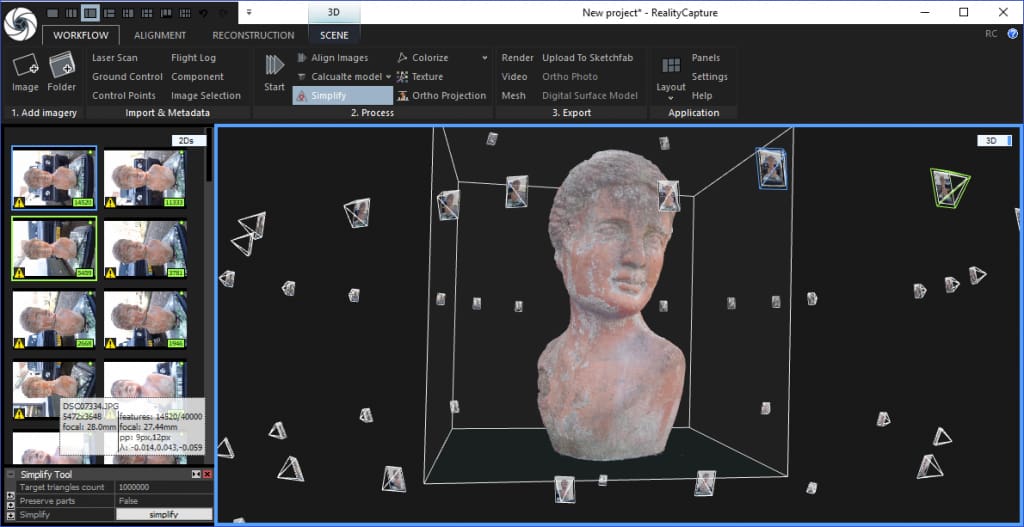
Task: Click the Simplify triangle icon in ribbon
Action: click(x=302, y=95)
